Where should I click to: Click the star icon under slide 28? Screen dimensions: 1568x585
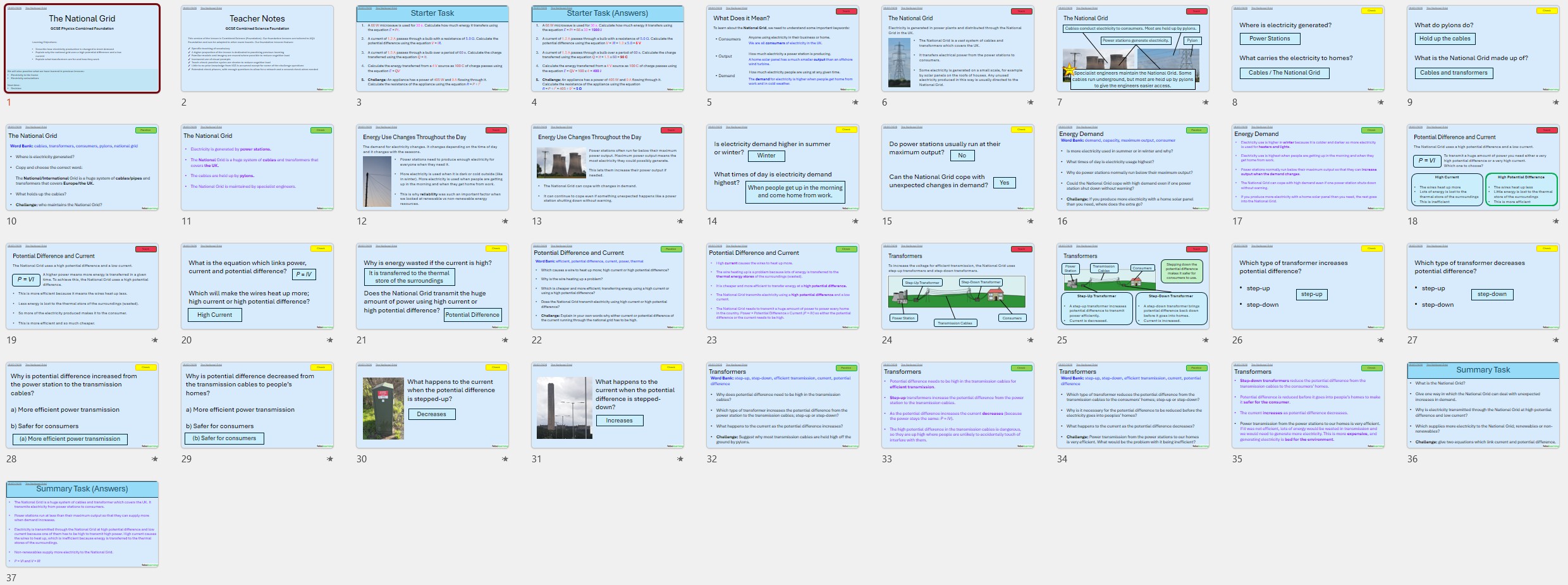pyautogui.click(x=154, y=459)
